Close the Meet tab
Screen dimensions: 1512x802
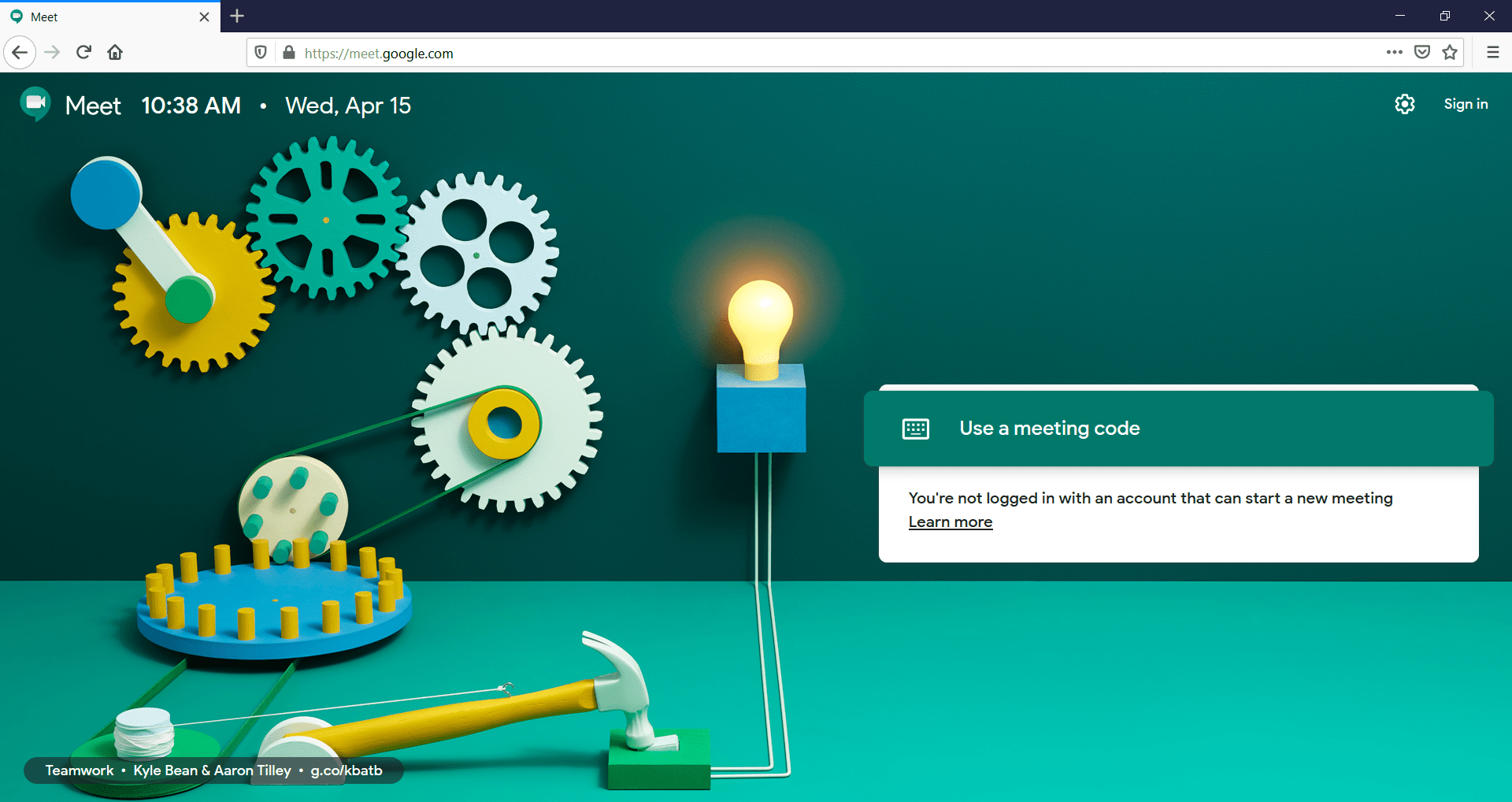(205, 17)
